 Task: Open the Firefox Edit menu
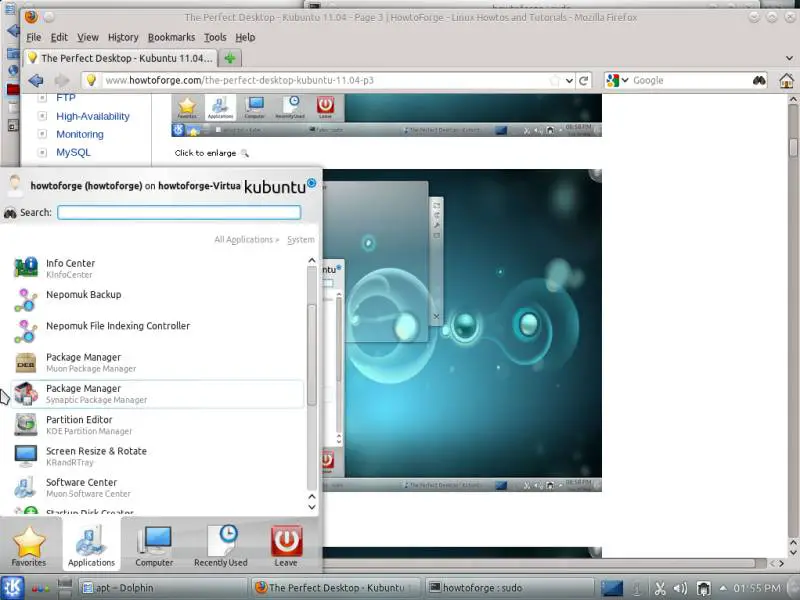59,37
